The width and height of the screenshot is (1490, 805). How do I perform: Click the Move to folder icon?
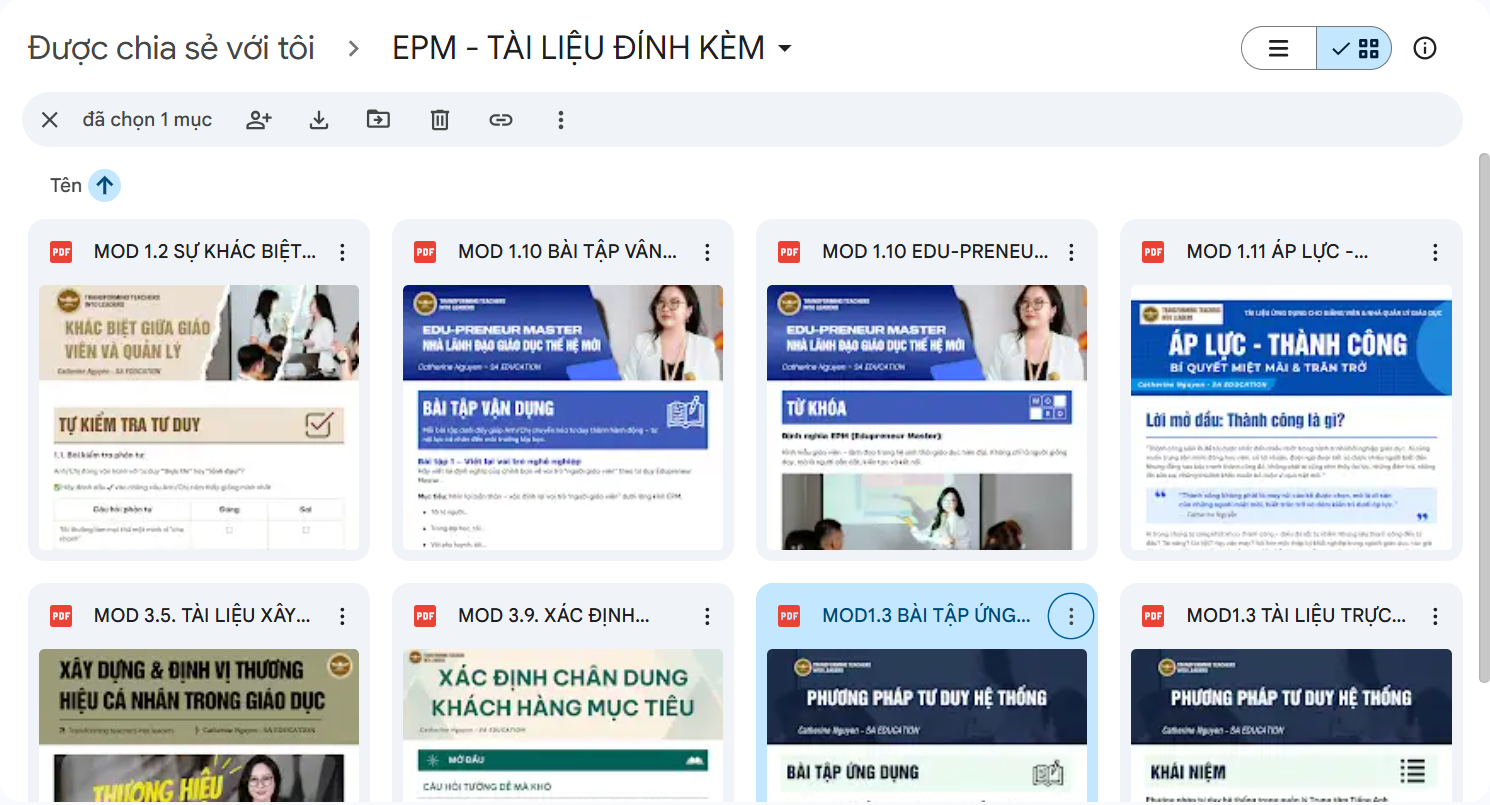[378, 120]
